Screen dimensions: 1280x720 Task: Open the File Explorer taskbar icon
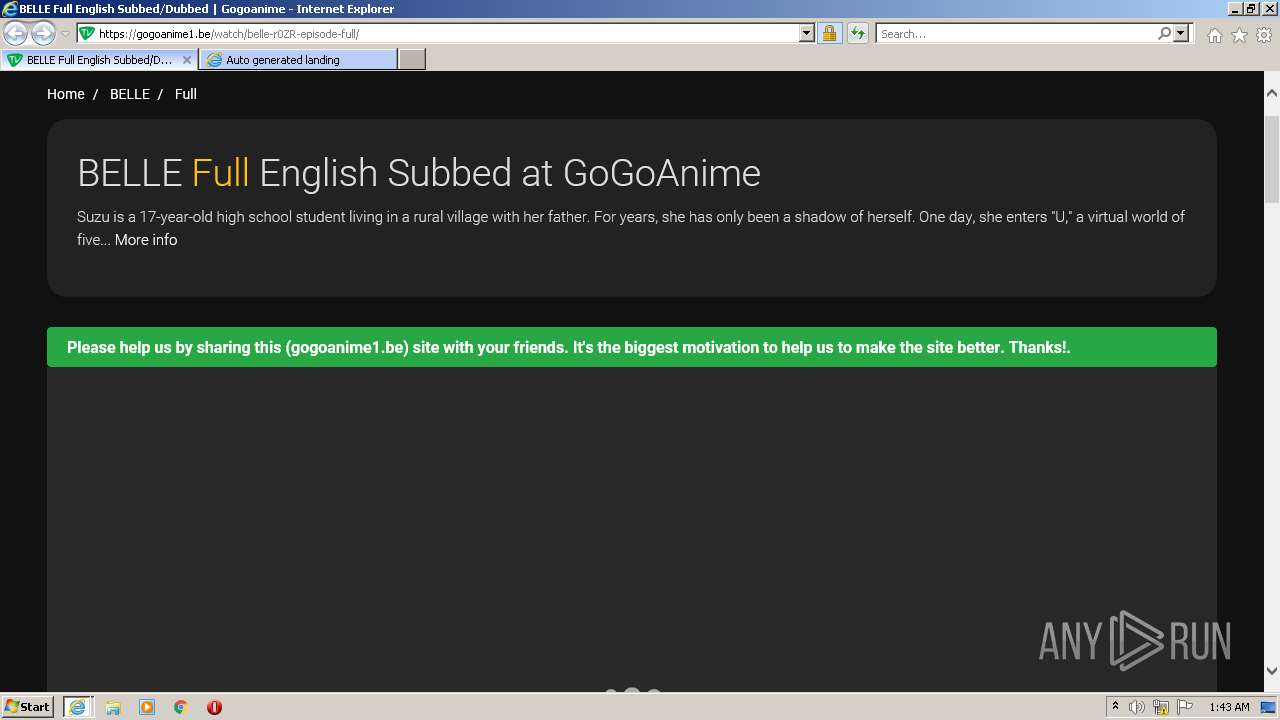point(113,707)
